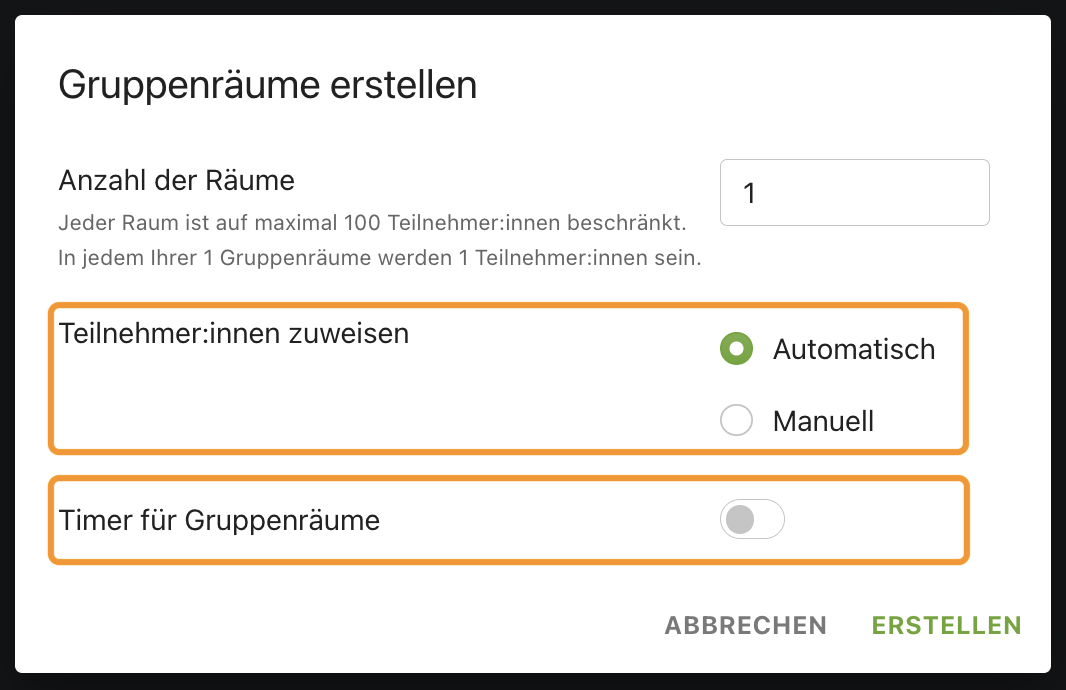Screen dimensions: 1066x690
Task: Click the "Automatisch" text label
Action: (x=854, y=349)
